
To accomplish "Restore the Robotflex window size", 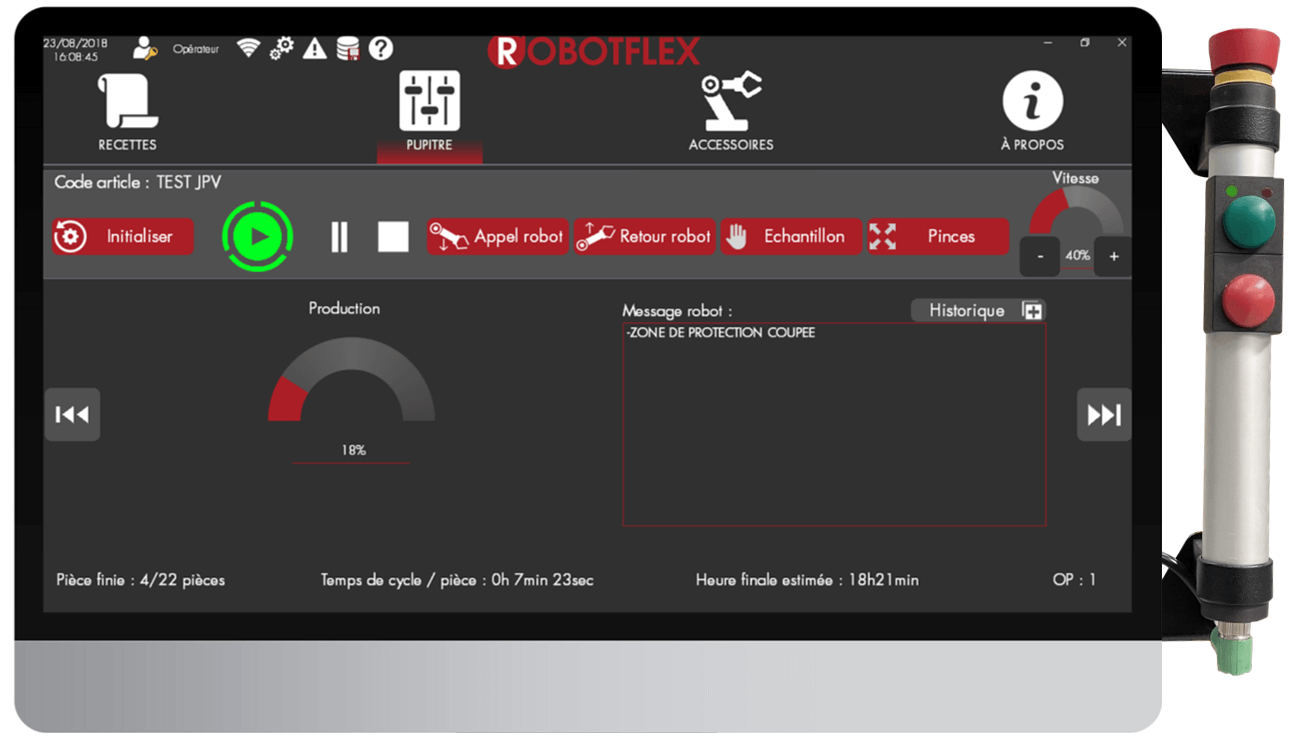I will pyautogui.click(x=1085, y=43).
